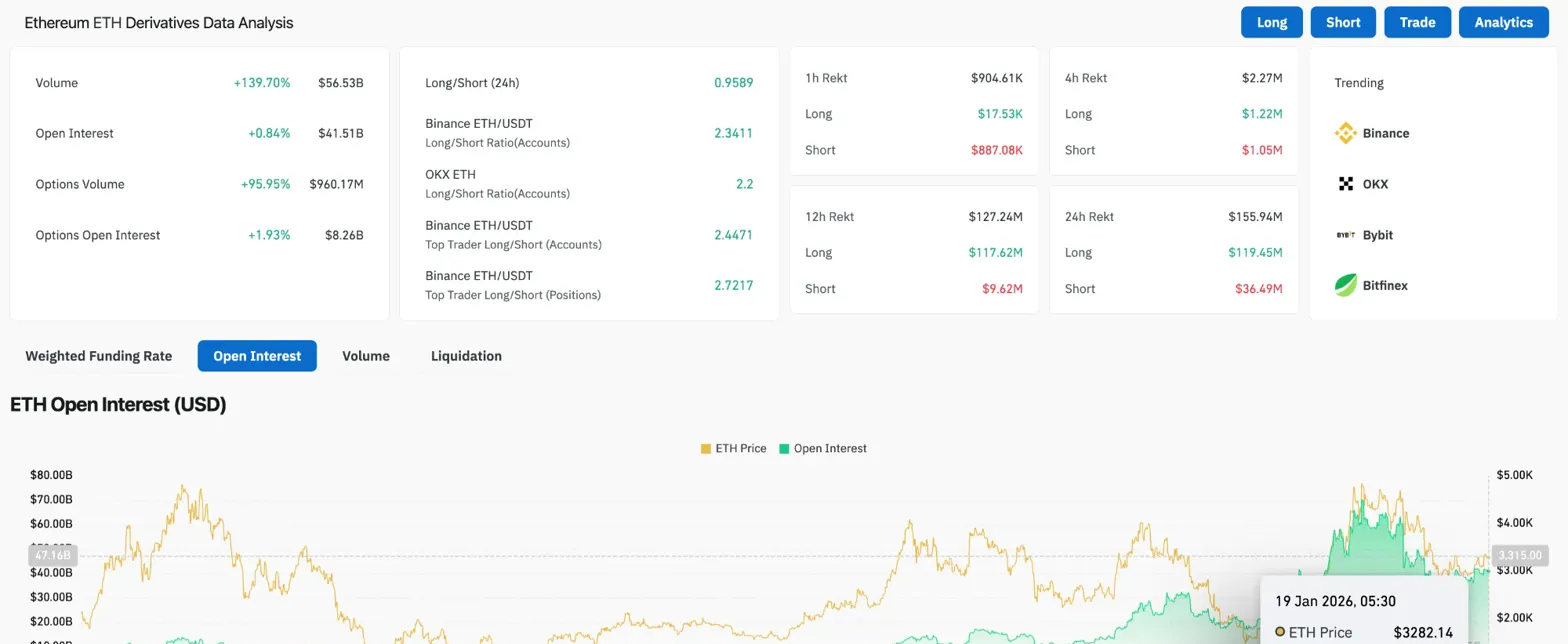Click the OKX logo icon

[x=1345, y=184]
